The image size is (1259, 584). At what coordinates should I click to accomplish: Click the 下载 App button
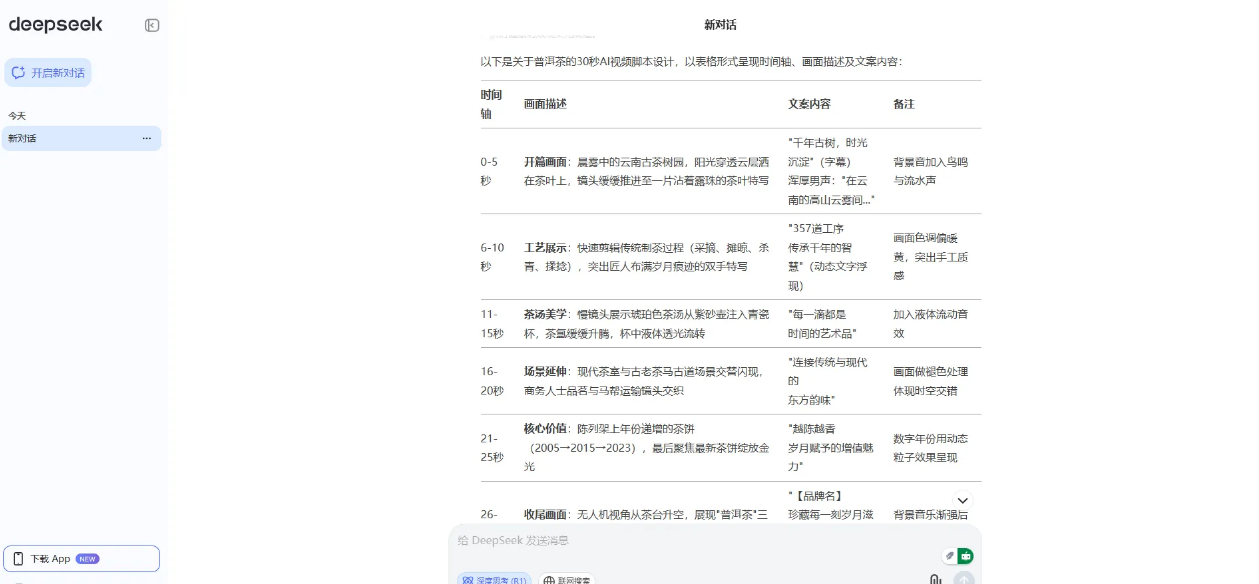tap(81, 559)
